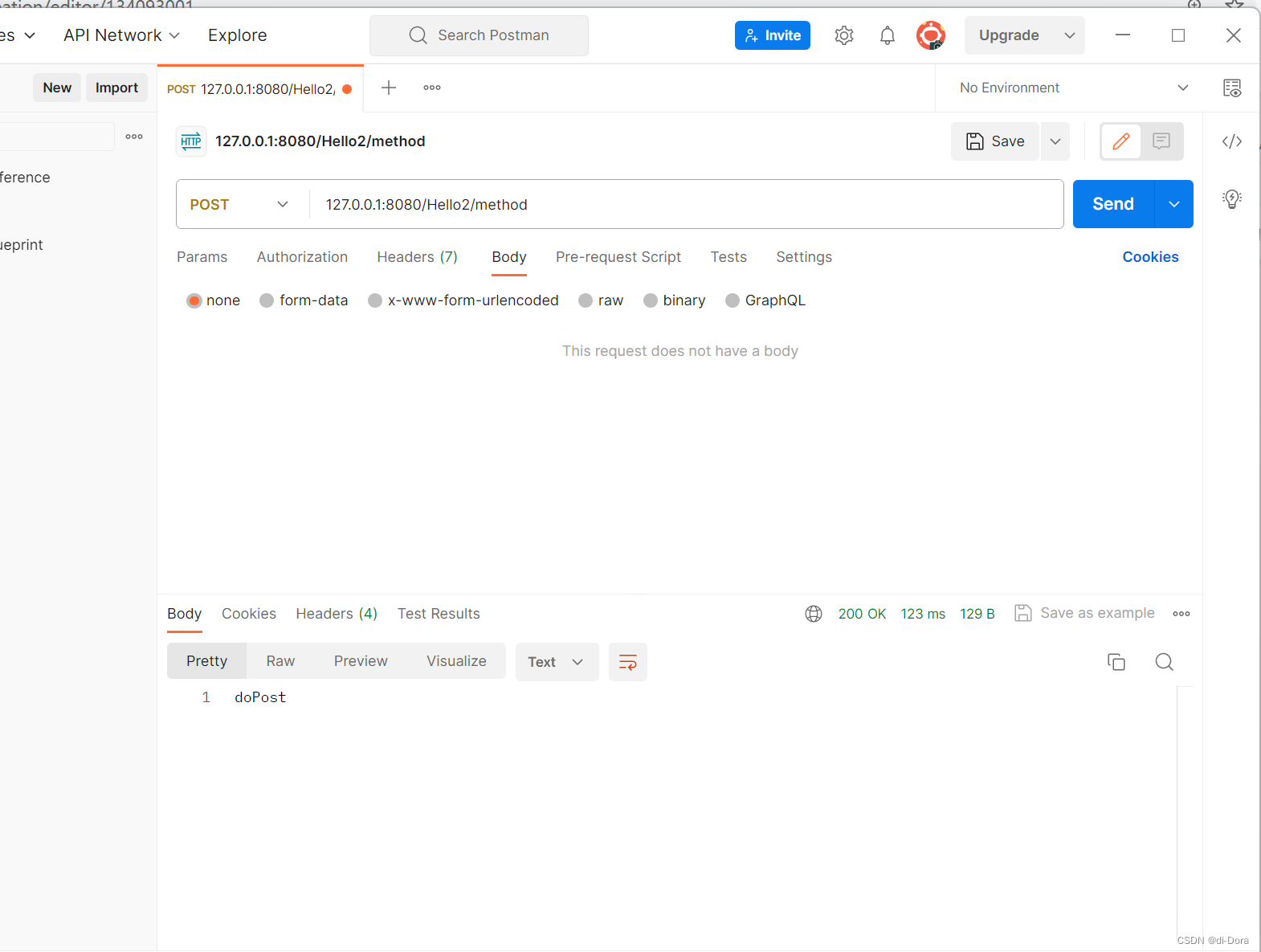Expand the Save options arrow
Image resolution: width=1261 pixels, height=952 pixels.
(x=1055, y=141)
